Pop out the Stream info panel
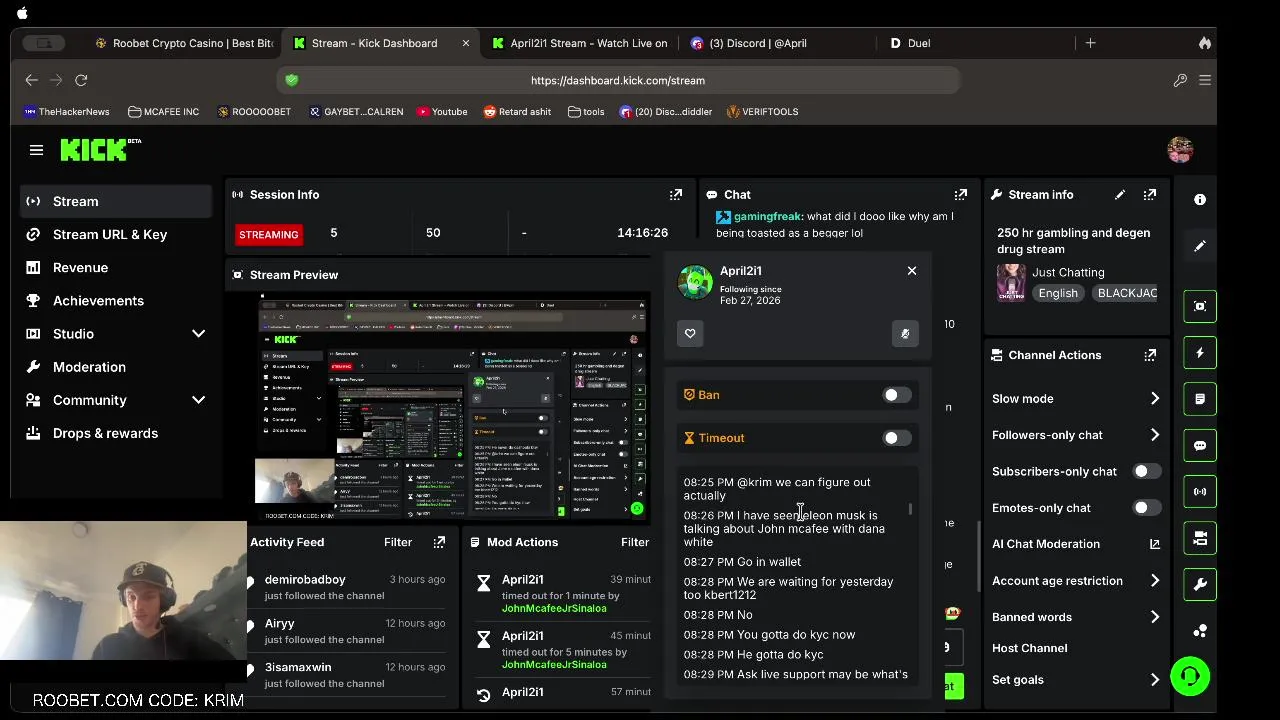The image size is (1280, 720). click(x=1150, y=195)
